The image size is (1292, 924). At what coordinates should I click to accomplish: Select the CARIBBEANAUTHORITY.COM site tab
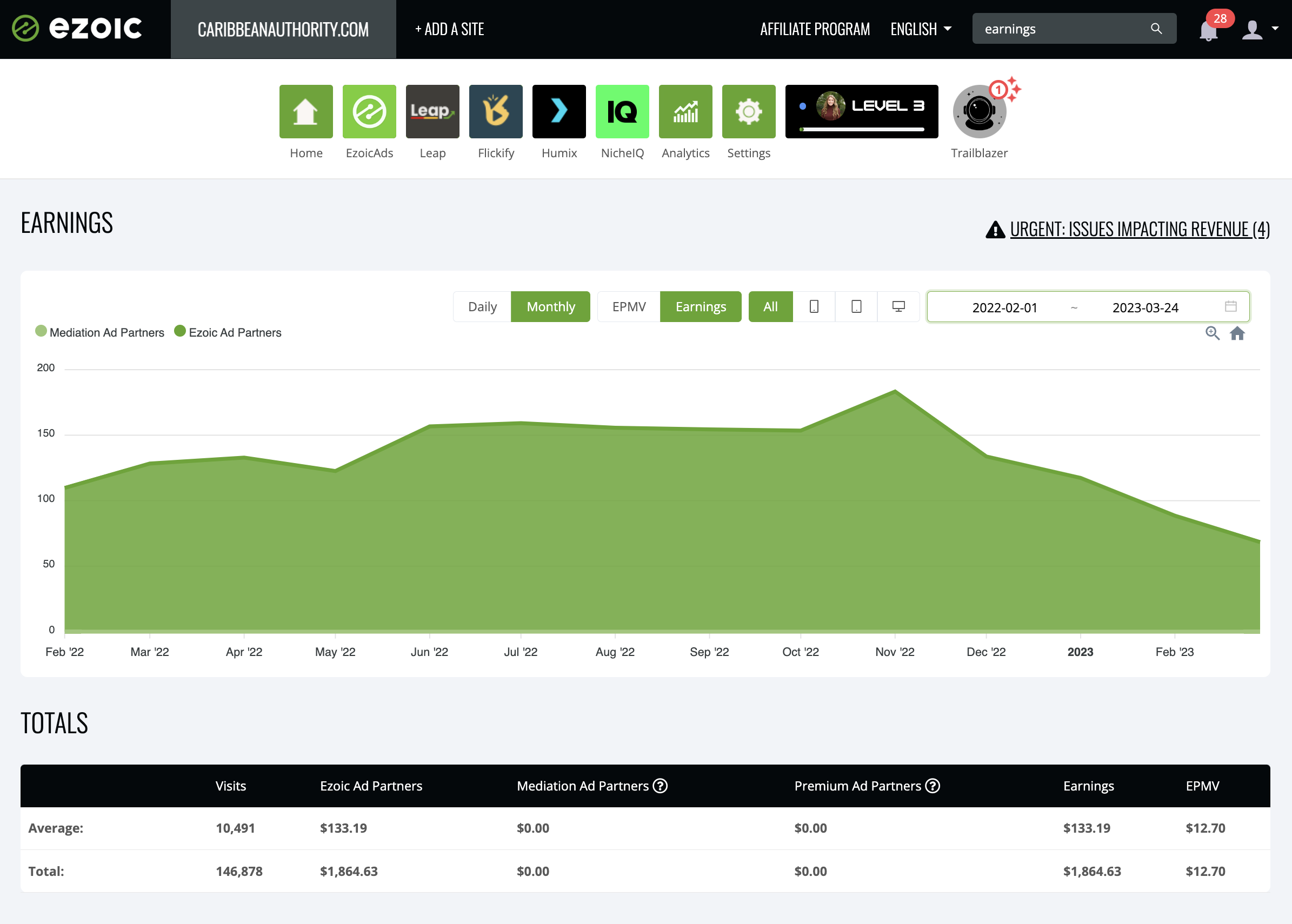tap(283, 29)
